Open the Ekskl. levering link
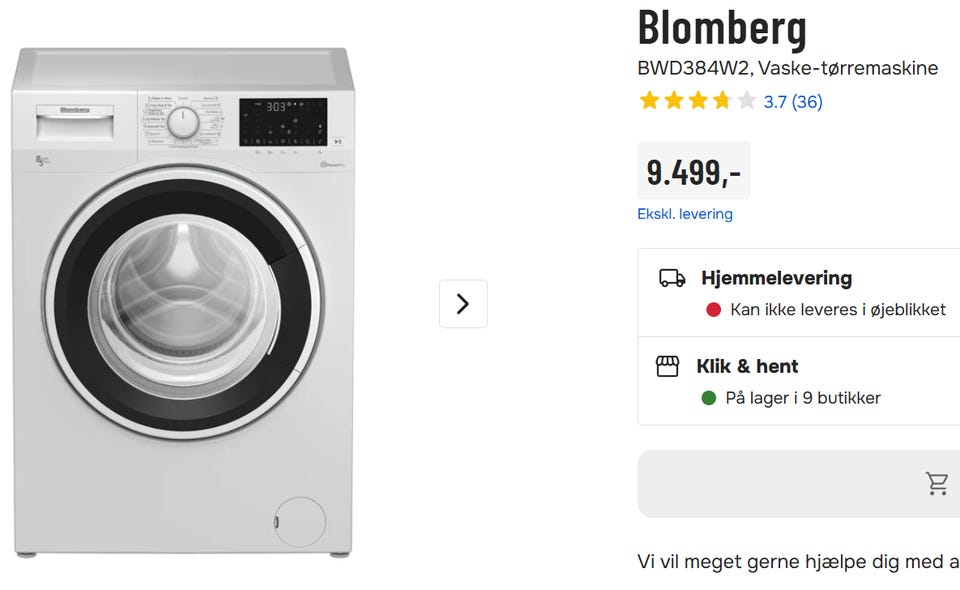960x590 pixels. [684, 214]
